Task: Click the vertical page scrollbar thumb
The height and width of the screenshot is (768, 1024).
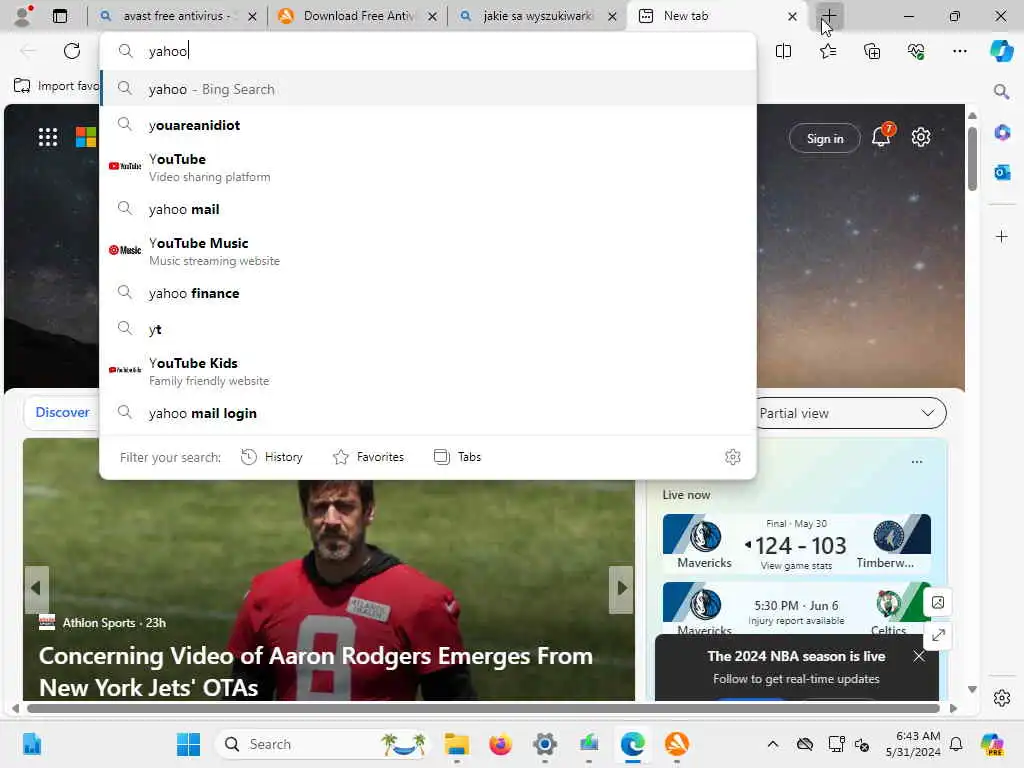Action: click(972, 159)
